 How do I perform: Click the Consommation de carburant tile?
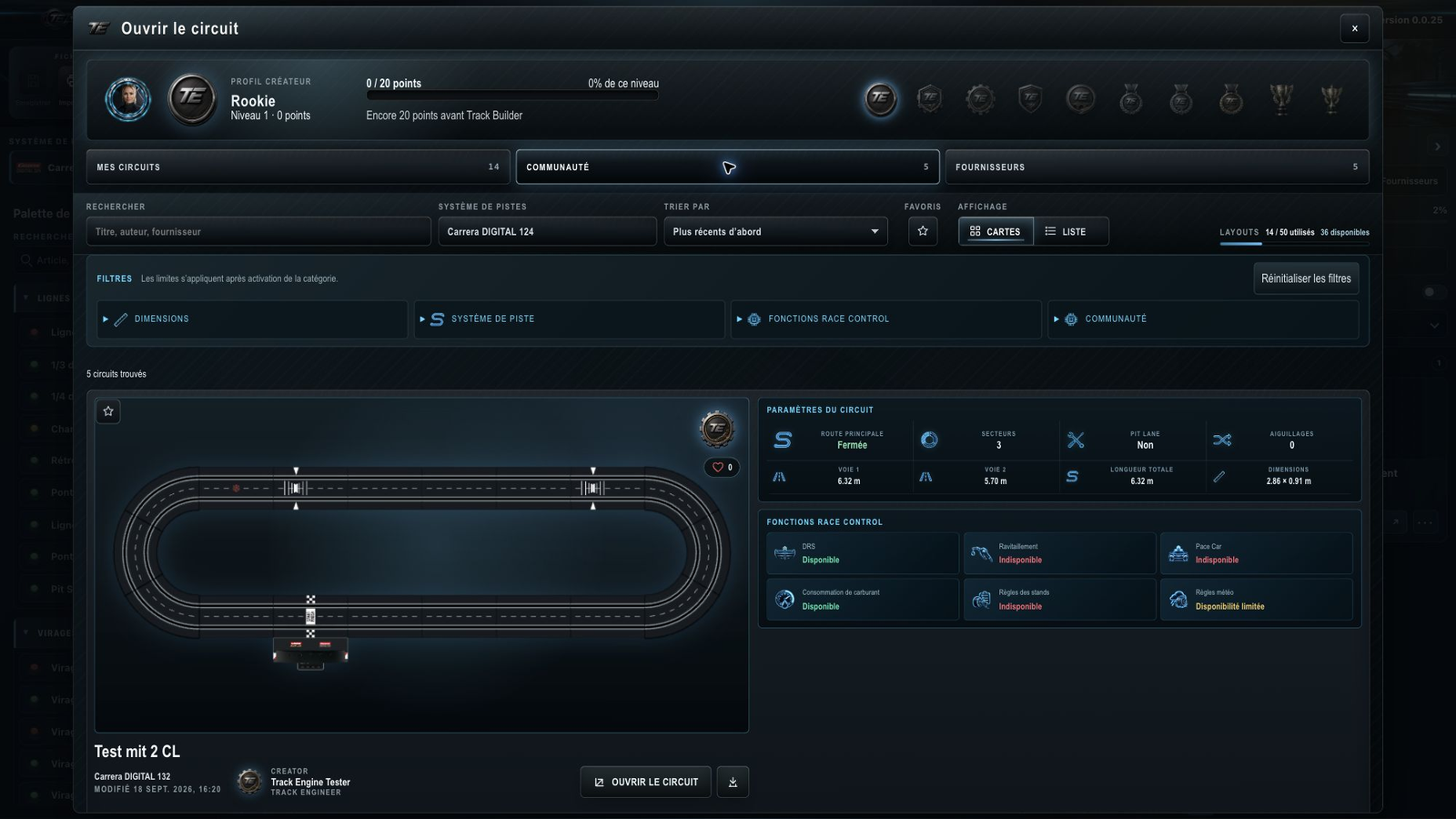(x=863, y=600)
